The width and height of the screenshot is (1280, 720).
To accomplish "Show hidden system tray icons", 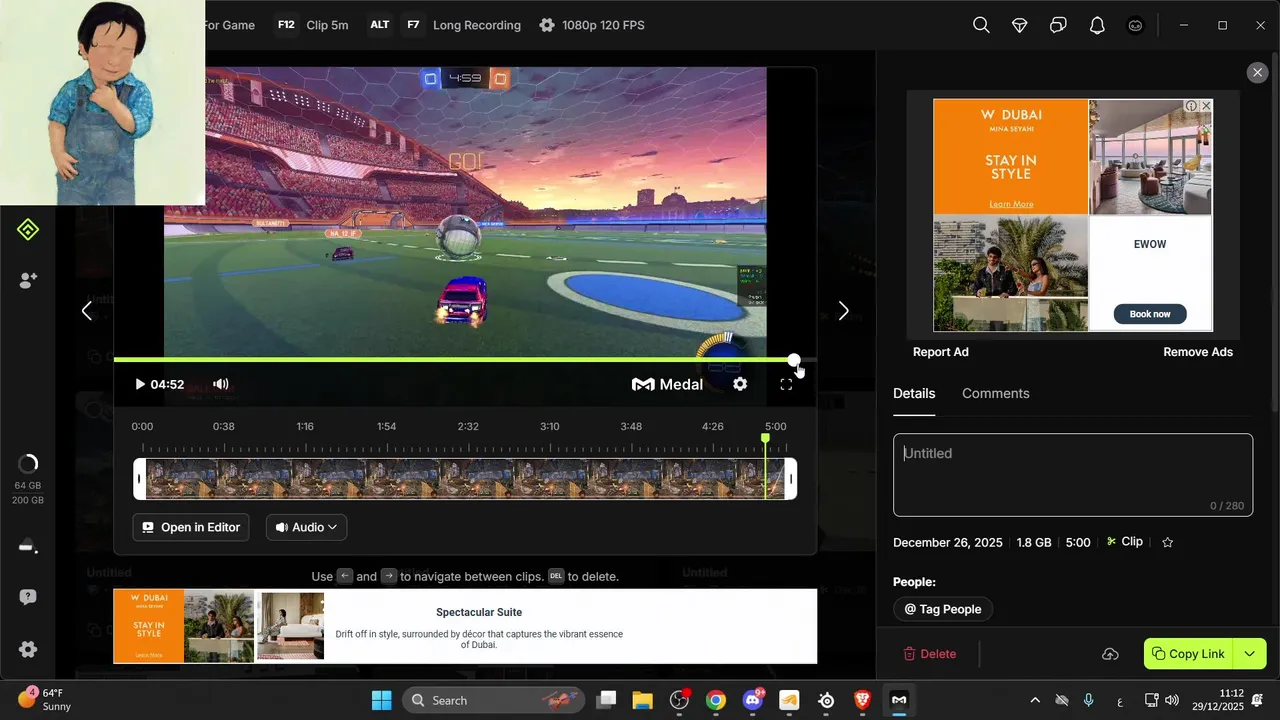I will point(1034,700).
